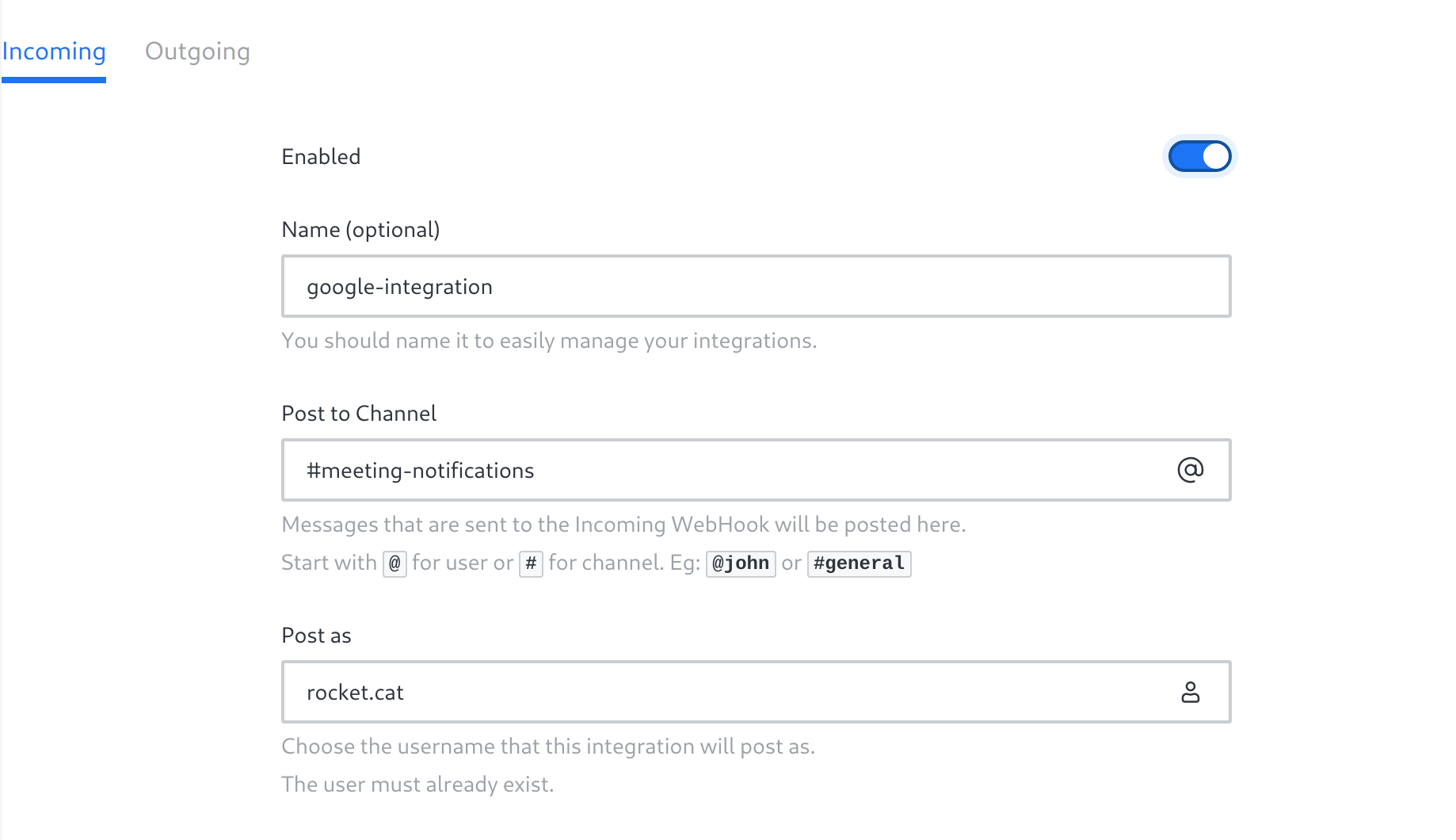Switch to the Outgoing tab
This screenshot has width=1456, height=840.
click(197, 52)
